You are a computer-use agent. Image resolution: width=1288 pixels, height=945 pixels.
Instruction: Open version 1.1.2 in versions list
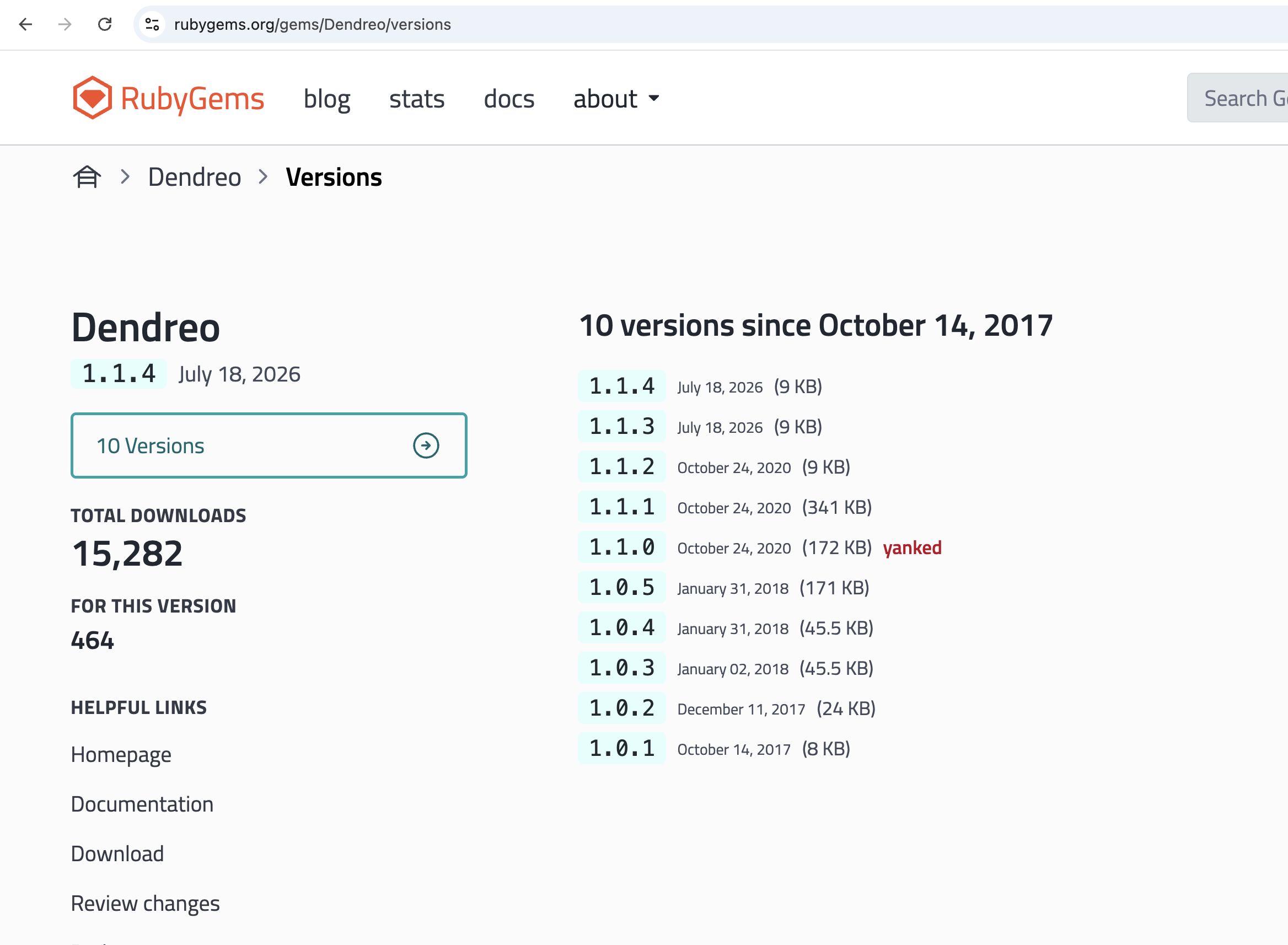(x=622, y=467)
